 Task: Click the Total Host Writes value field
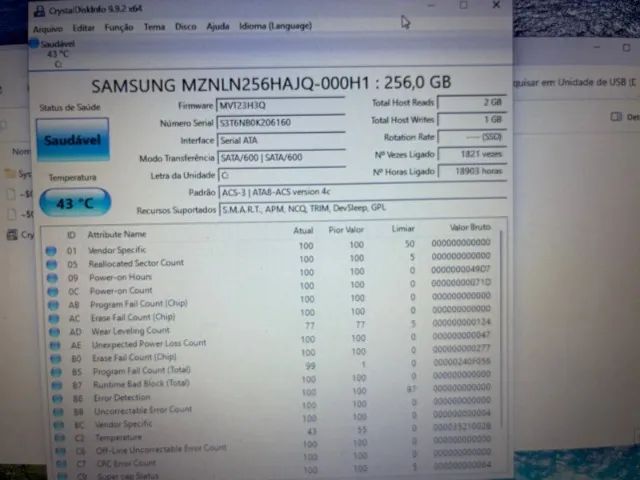pos(472,120)
